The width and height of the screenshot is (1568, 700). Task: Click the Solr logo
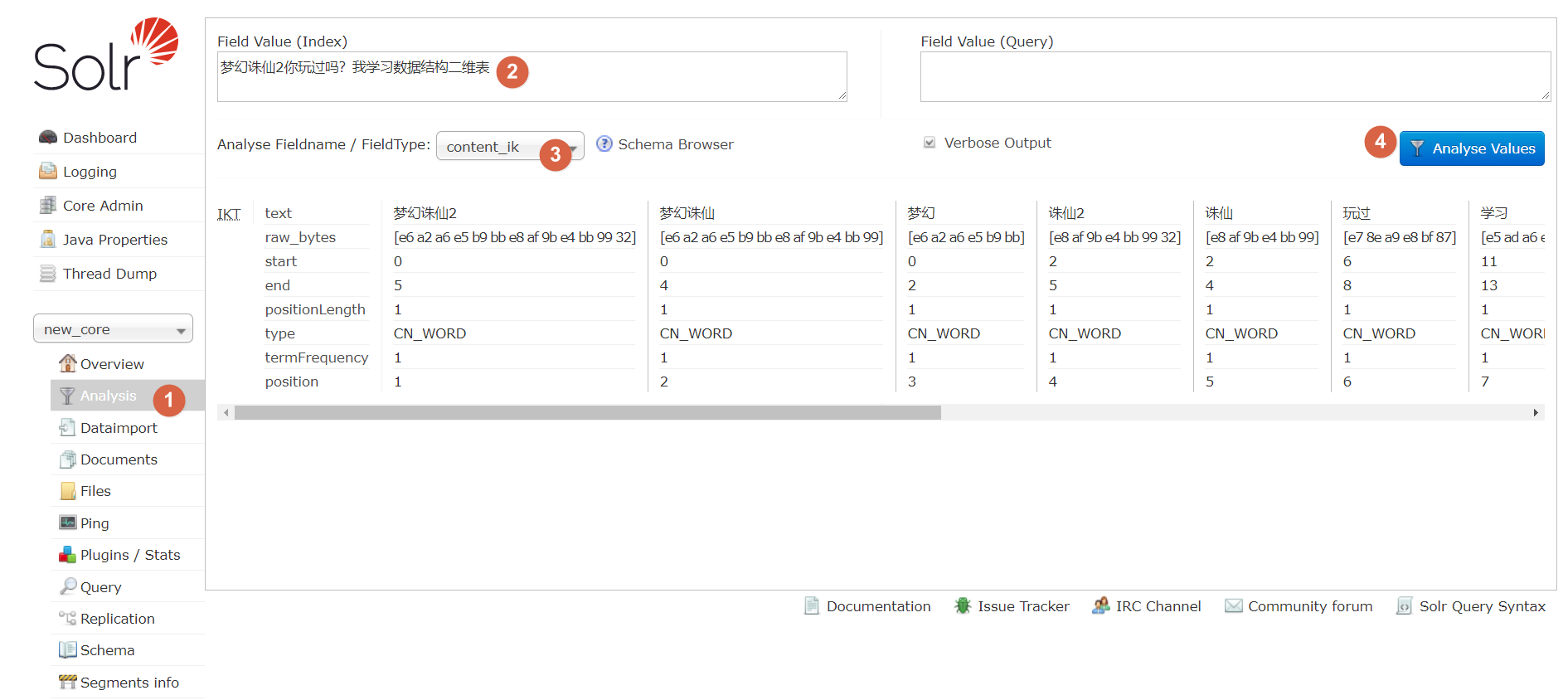tap(106, 55)
